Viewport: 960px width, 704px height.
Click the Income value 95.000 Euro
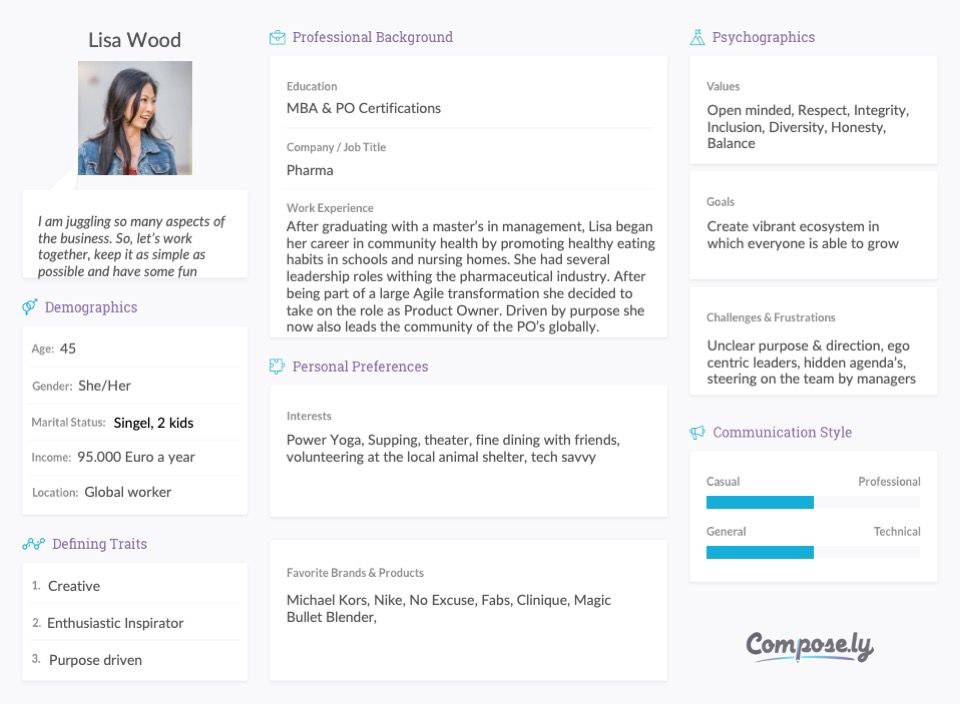tap(136, 457)
